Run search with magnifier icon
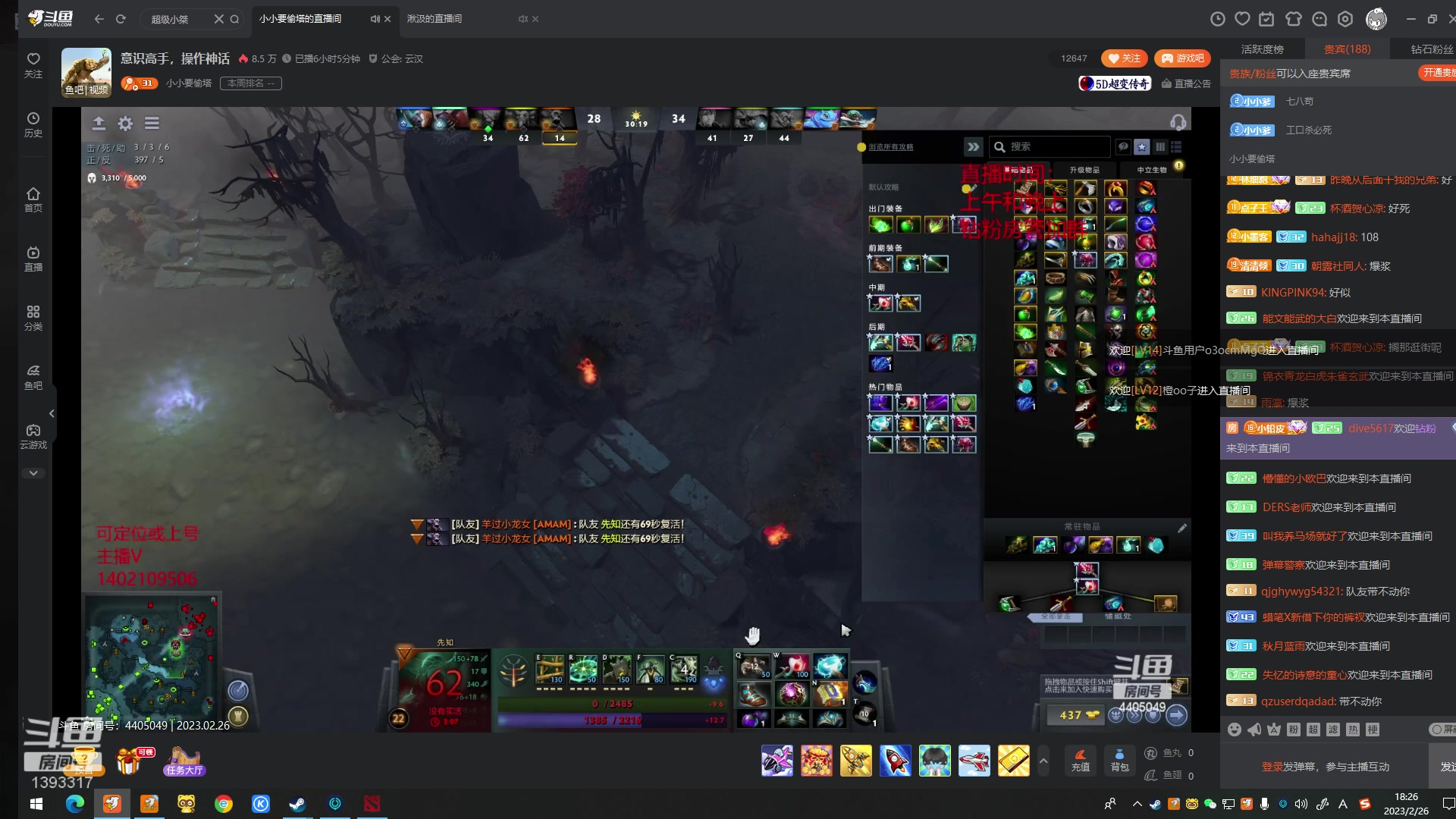The height and width of the screenshot is (819, 1456). [x=235, y=19]
